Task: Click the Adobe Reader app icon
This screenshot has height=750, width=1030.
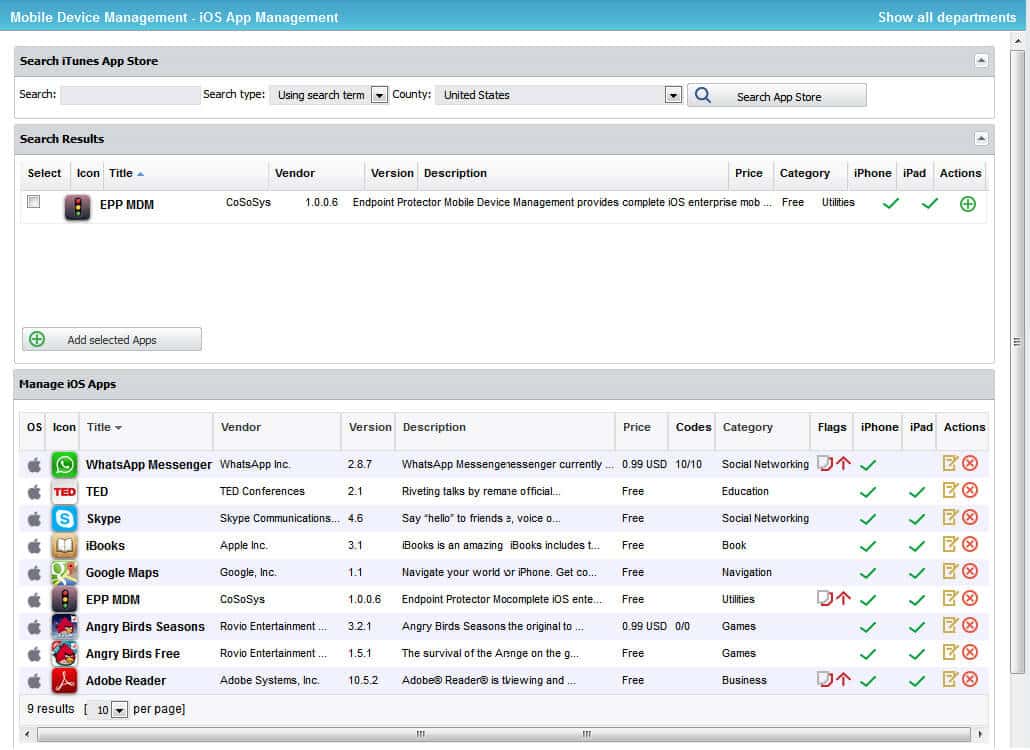Action: tap(64, 680)
